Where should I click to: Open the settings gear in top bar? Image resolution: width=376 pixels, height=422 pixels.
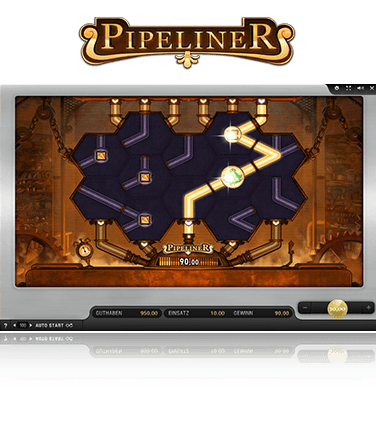(x=336, y=88)
